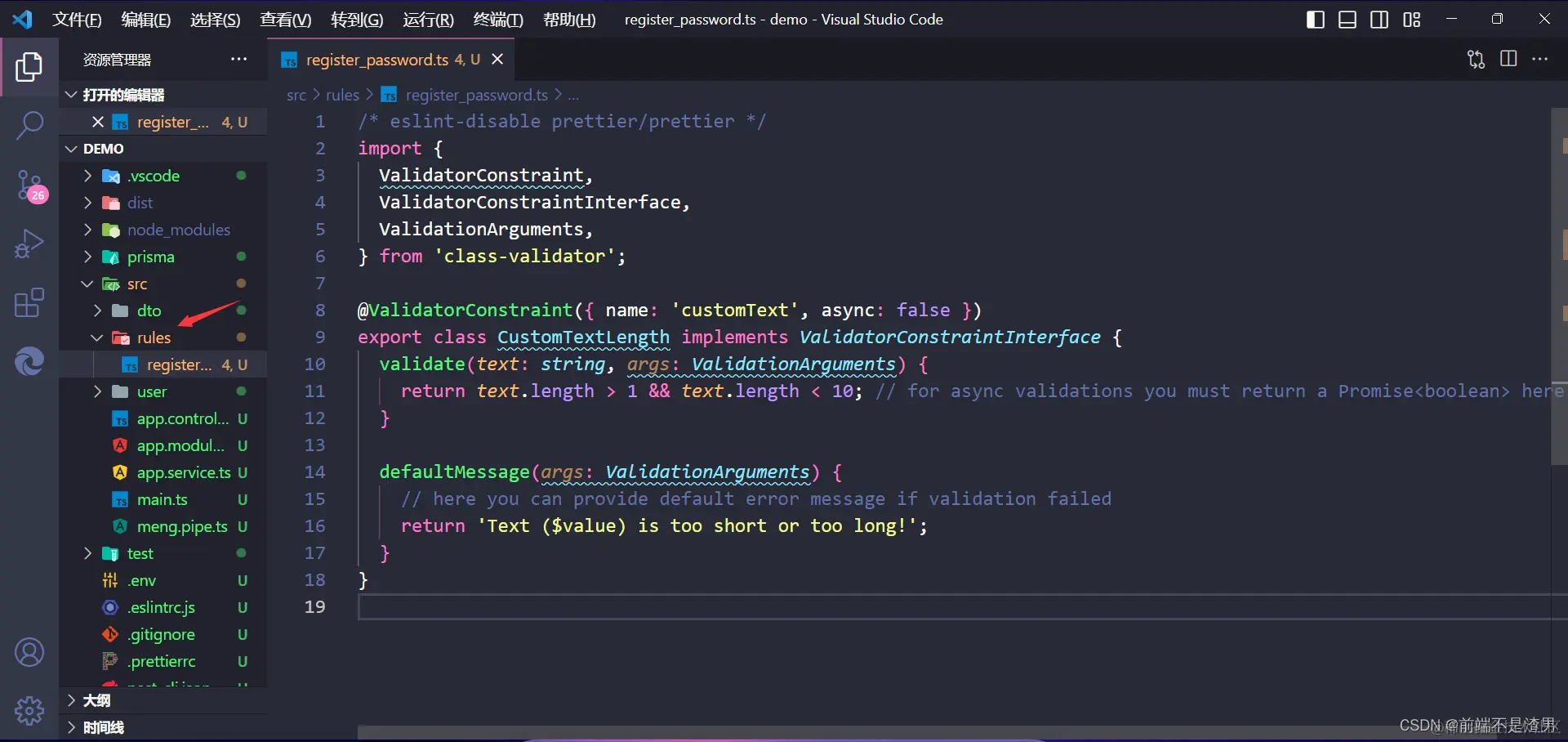Open .eslintrc.js file in explorer
The width and height of the screenshot is (1568, 742).
pyautogui.click(x=163, y=607)
